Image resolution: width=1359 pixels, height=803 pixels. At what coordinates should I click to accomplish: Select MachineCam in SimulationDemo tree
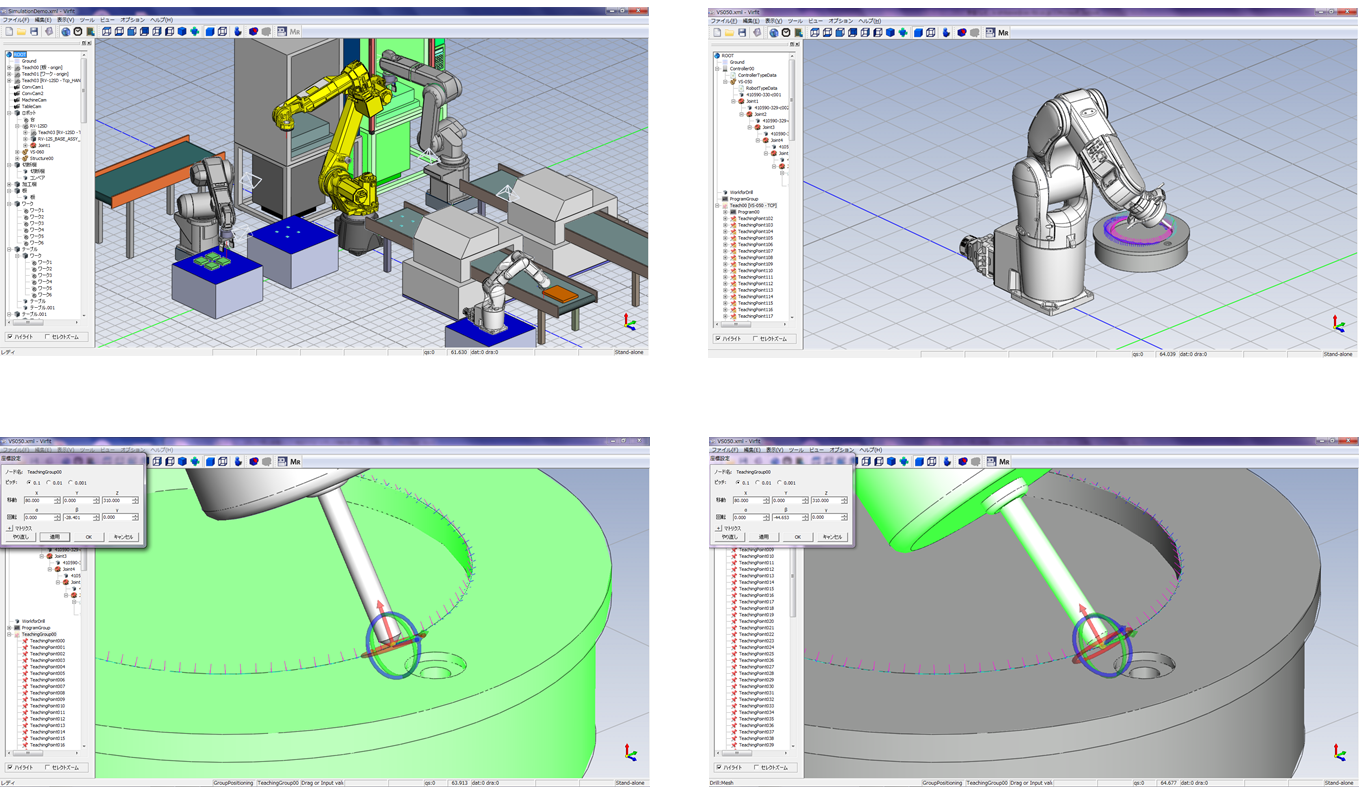[x=34, y=100]
